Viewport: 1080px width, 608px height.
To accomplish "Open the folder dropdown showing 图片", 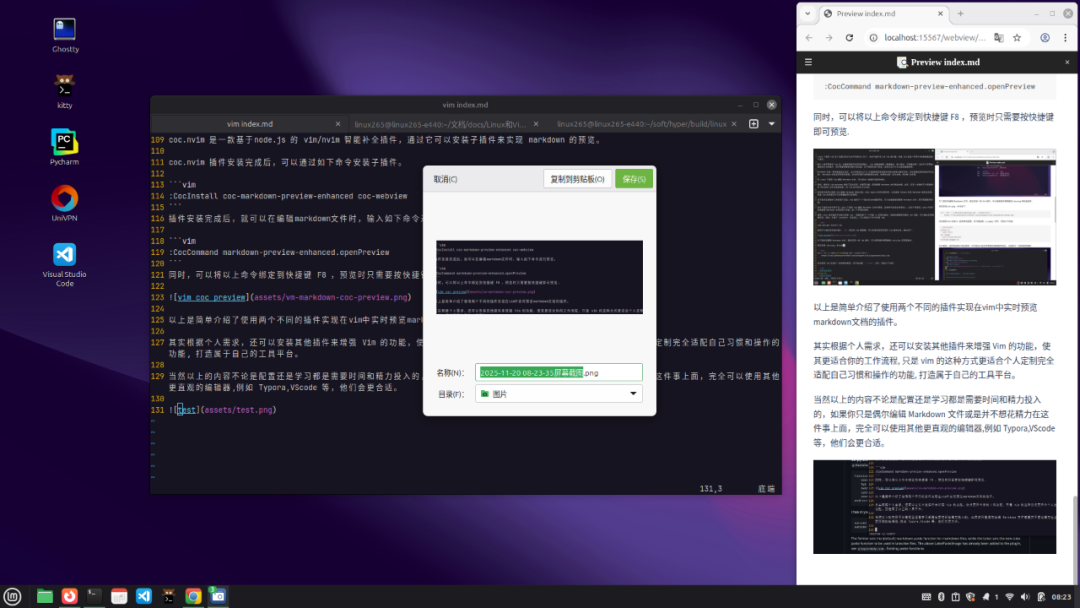I will (x=559, y=394).
